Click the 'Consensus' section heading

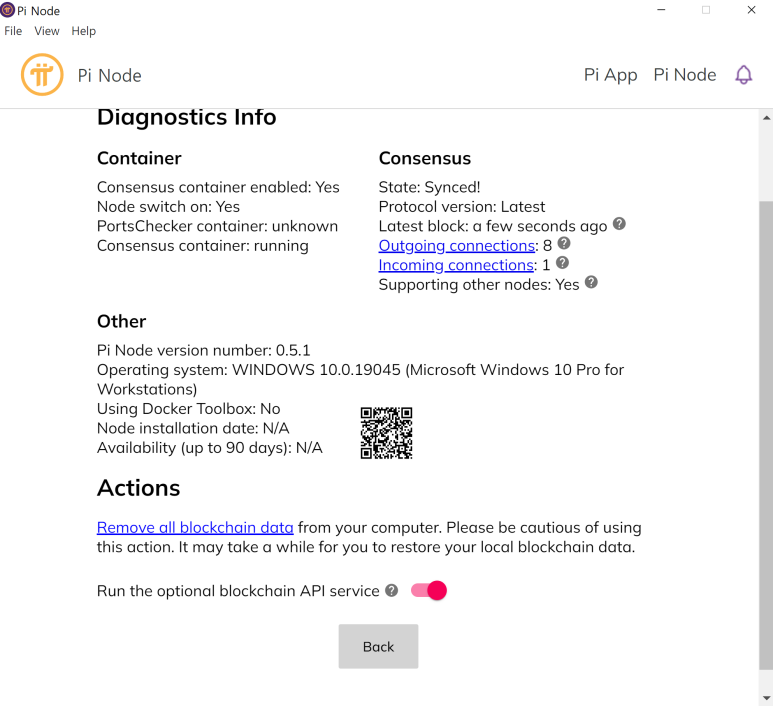[424, 158]
